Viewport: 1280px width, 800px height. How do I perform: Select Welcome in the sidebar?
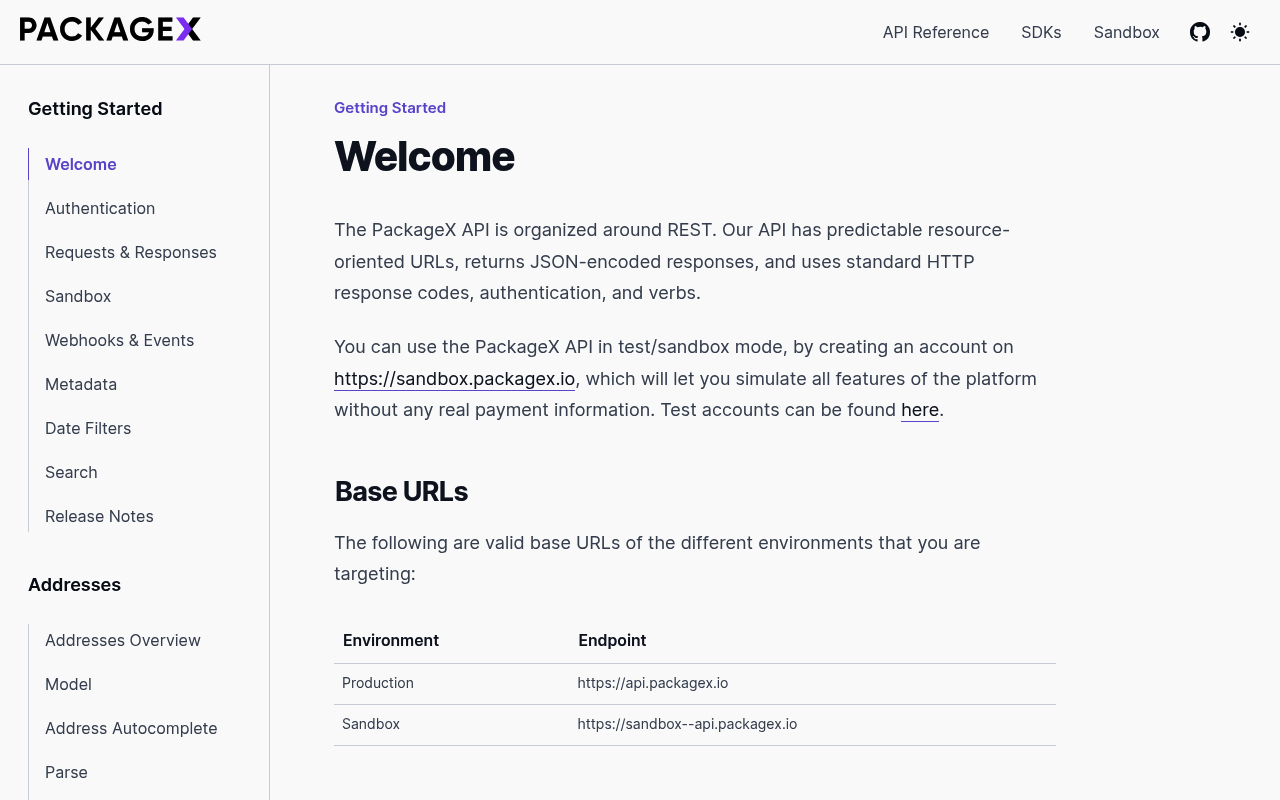[81, 164]
